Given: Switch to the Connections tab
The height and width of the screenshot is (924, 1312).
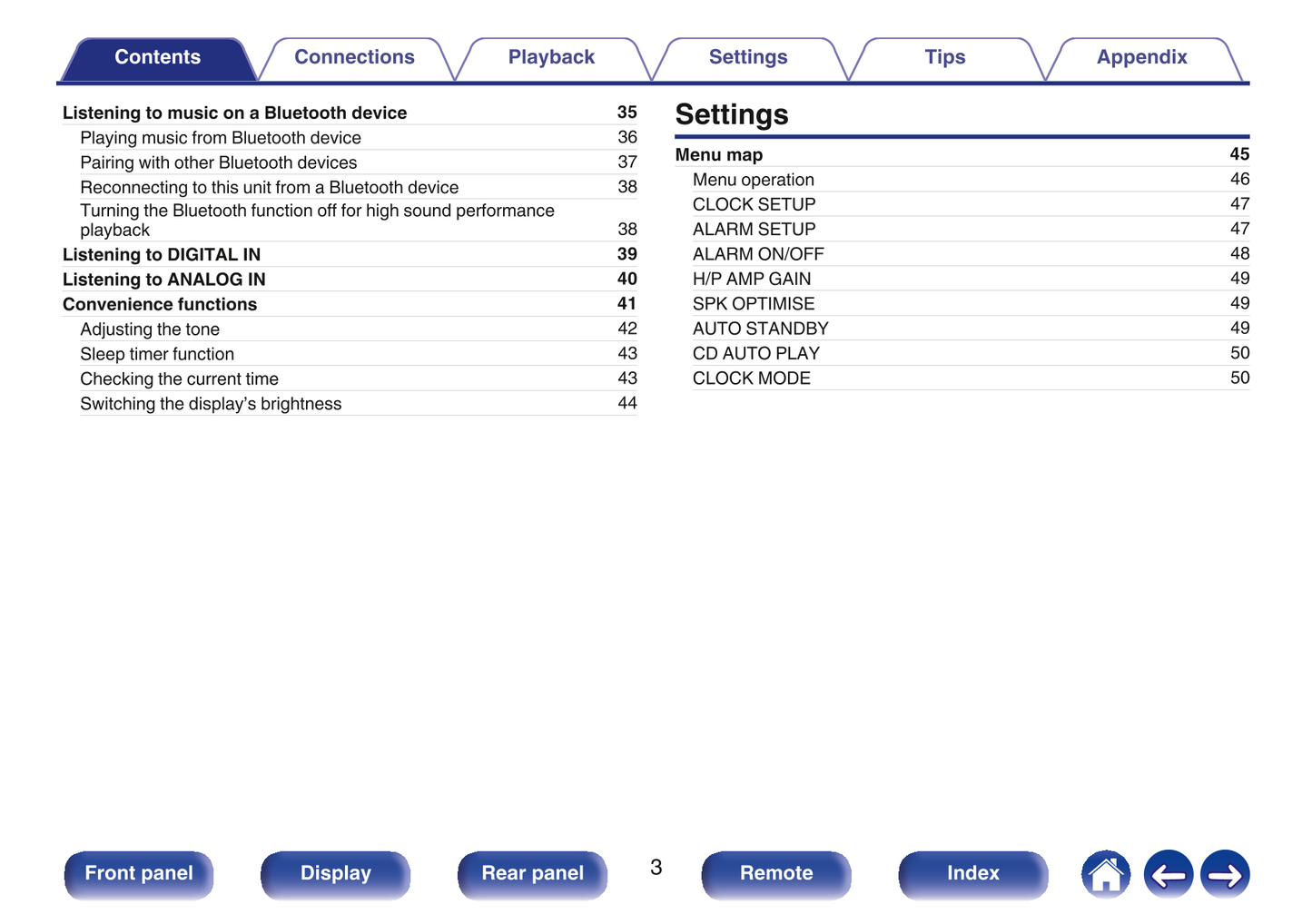Looking at the screenshot, I should point(354,57).
